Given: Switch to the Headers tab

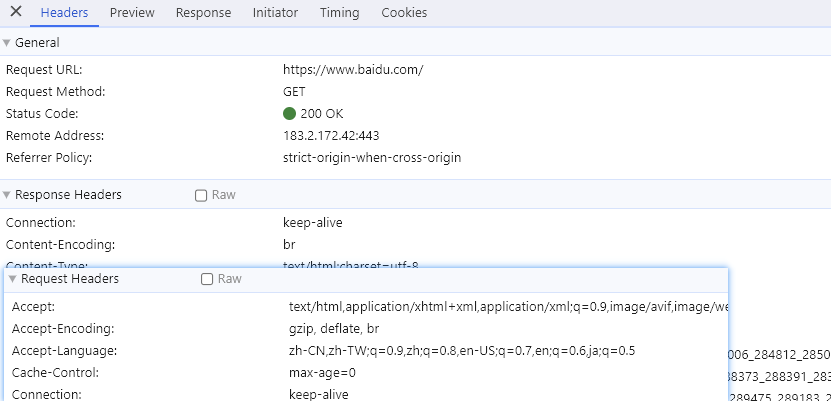Looking at the screenshot, I should [x=64, y=13].
